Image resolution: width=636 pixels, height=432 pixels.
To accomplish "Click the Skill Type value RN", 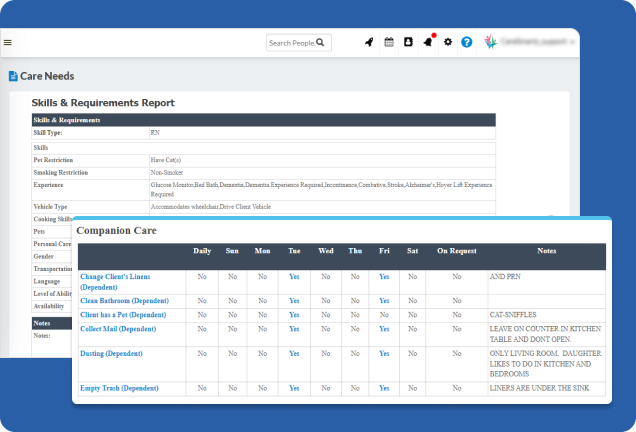I will (155, 133).
